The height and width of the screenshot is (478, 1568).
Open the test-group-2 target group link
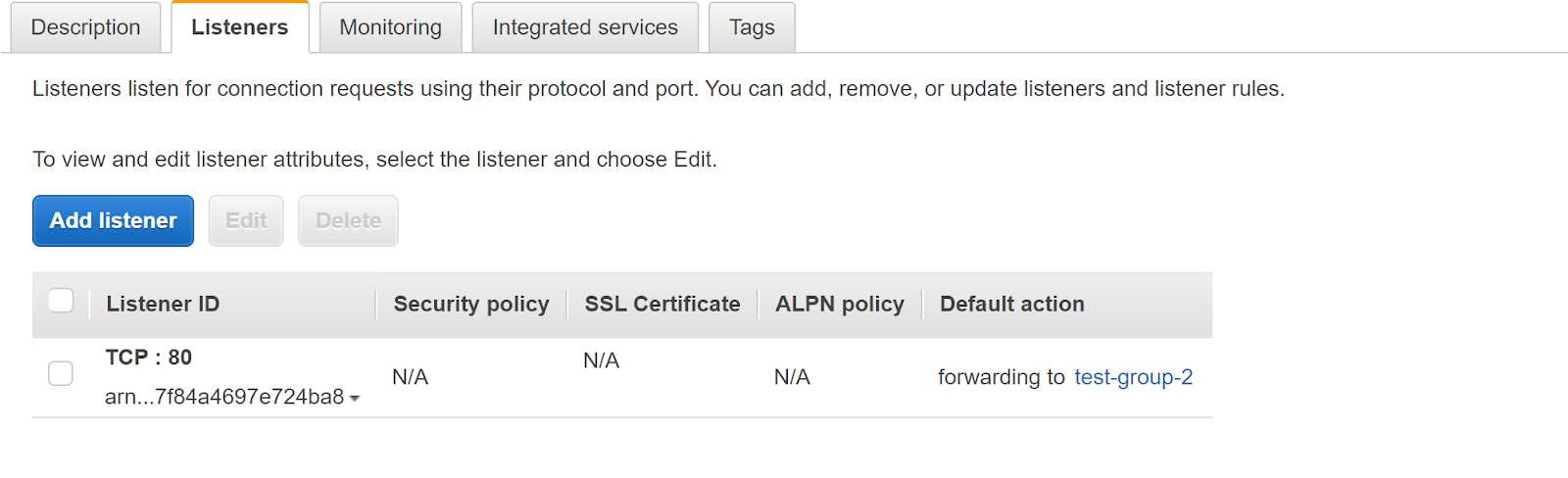pos(1133,377)
